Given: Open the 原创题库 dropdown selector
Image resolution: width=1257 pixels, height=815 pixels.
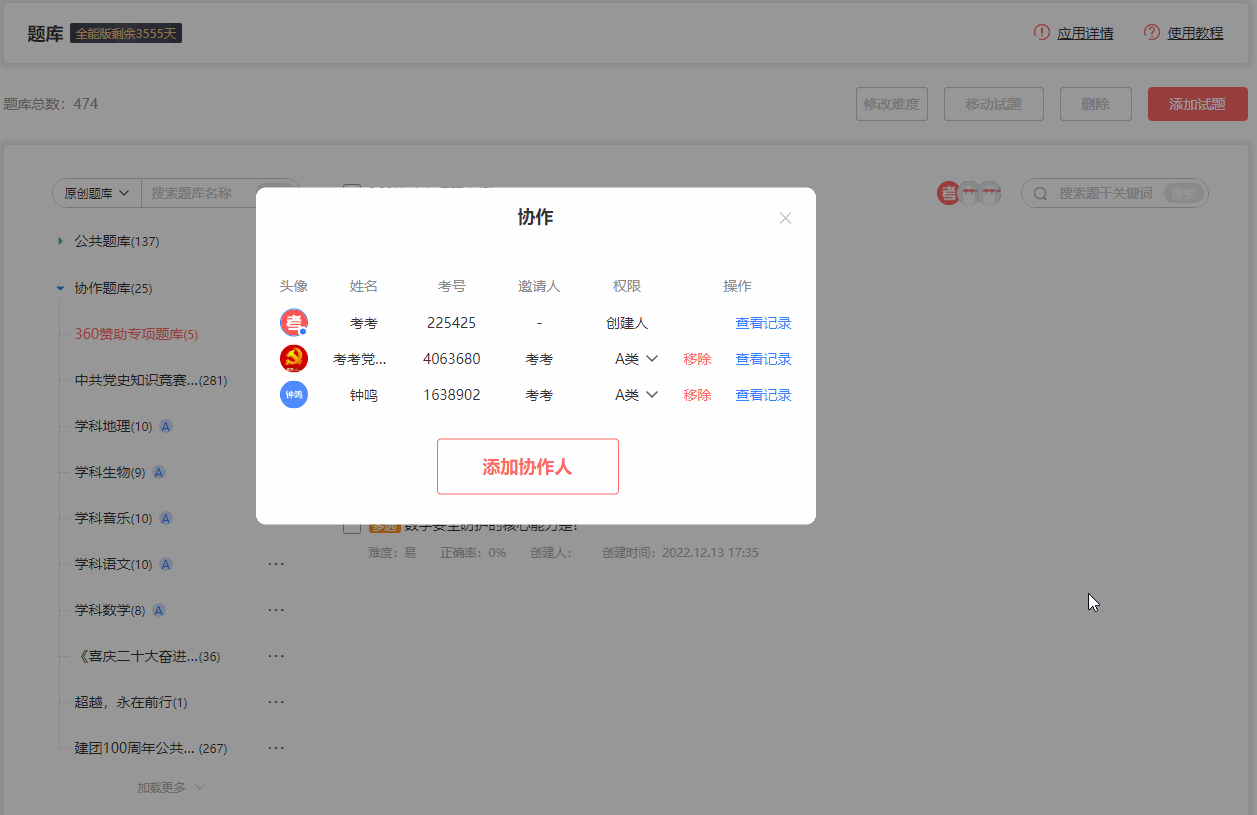Looking at the screenshot, I should pos(97,193).
